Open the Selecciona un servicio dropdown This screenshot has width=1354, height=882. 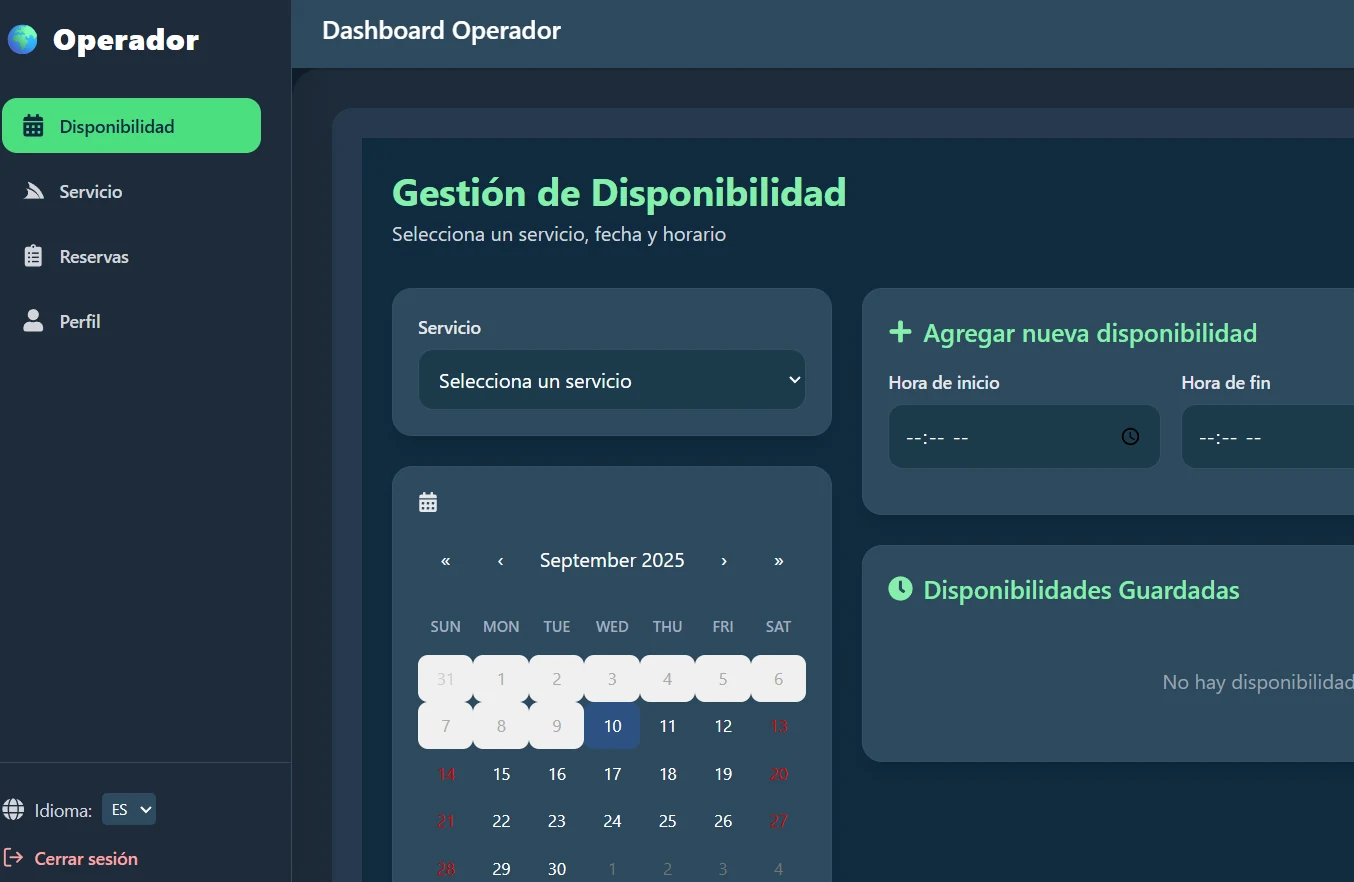[612, 380]
